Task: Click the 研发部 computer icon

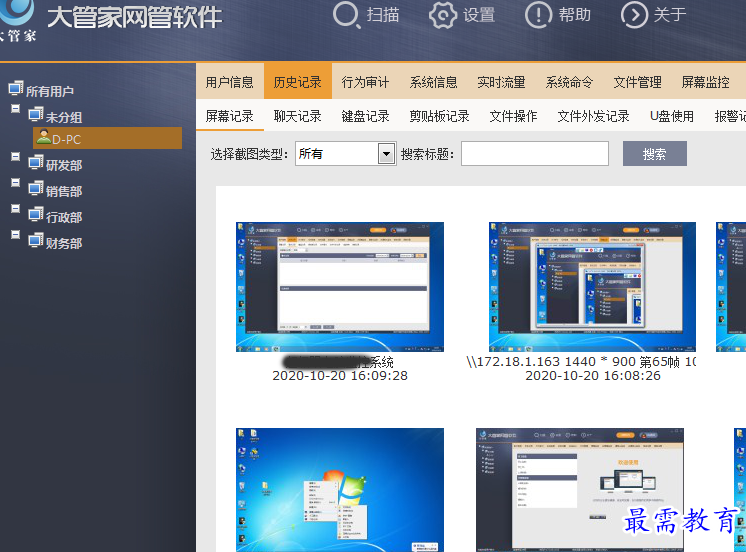Action: (x=36, y=163)
